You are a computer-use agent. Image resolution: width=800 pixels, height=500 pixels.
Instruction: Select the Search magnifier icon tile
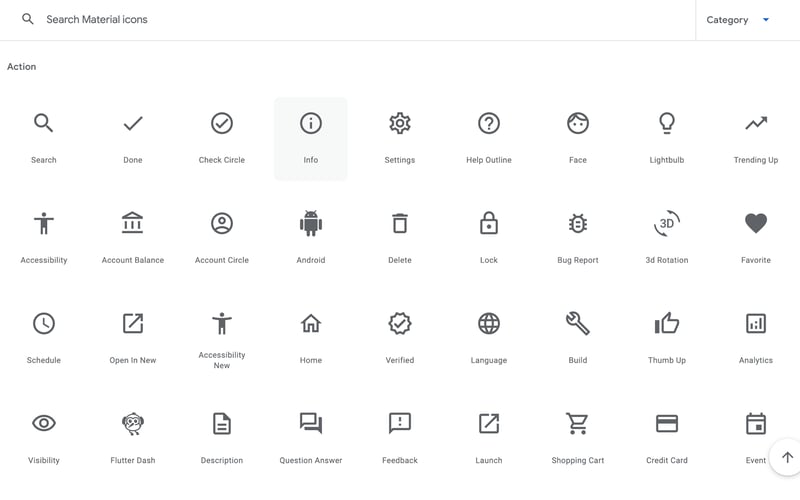click(x=43, y=123)
